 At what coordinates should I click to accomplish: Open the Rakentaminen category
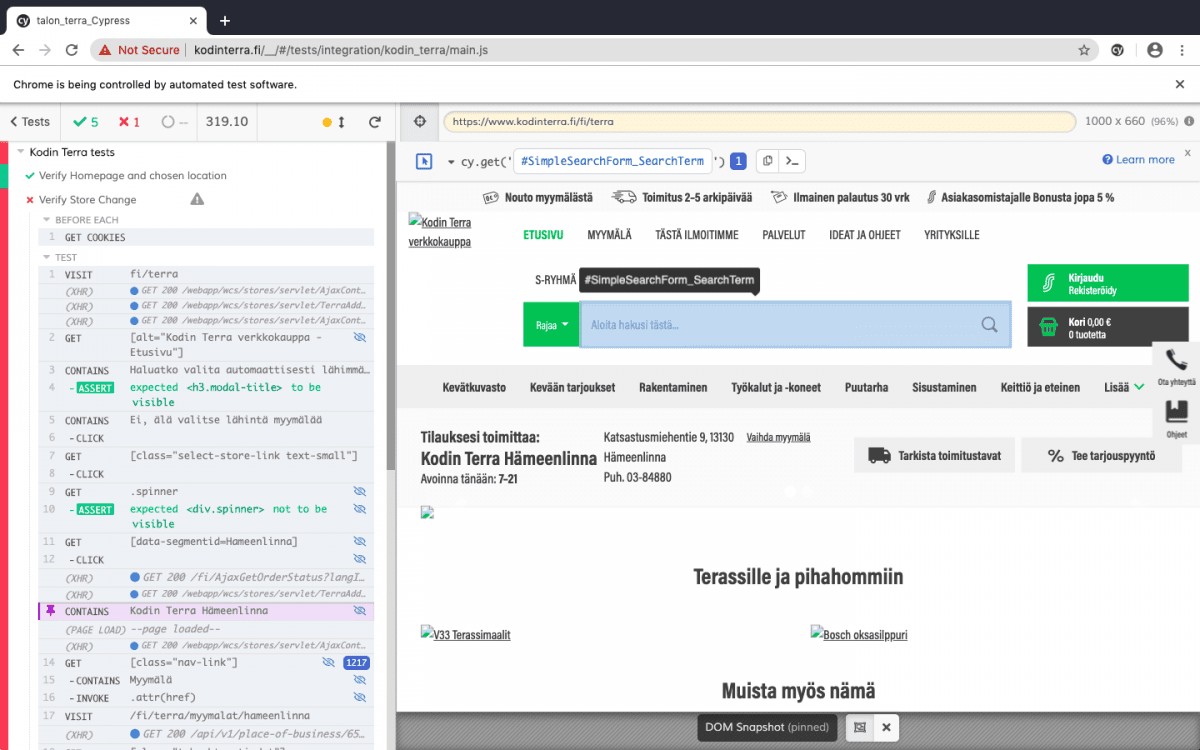673,387
